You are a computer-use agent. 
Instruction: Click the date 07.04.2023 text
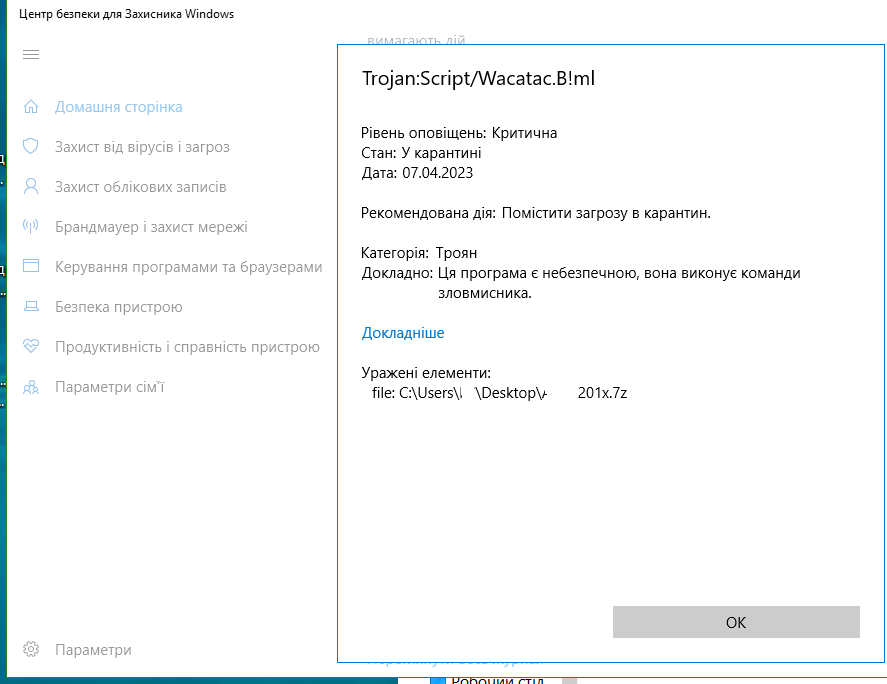click(x=437, y=173)
